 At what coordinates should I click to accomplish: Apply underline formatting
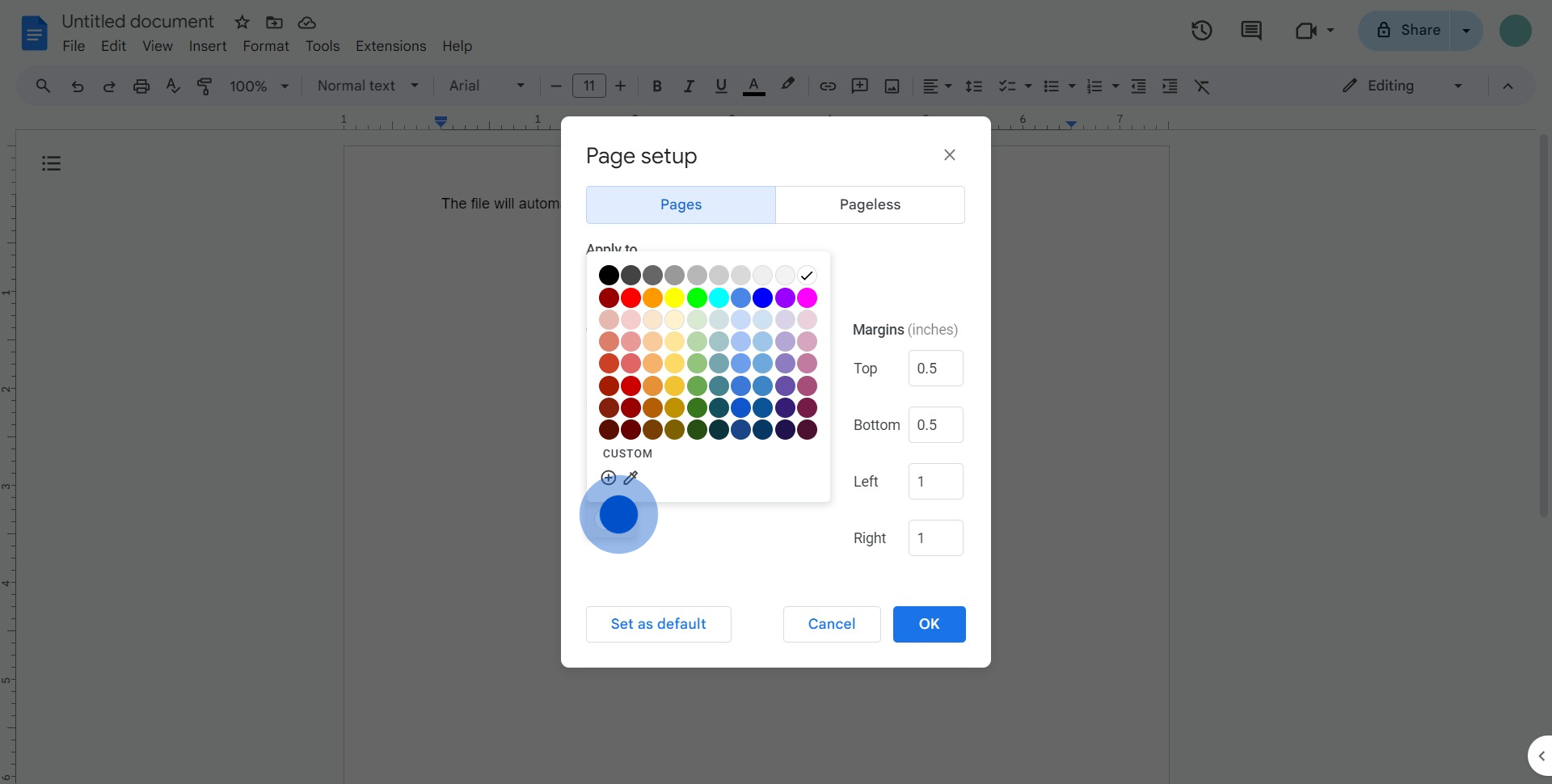[x=721, y=86]
